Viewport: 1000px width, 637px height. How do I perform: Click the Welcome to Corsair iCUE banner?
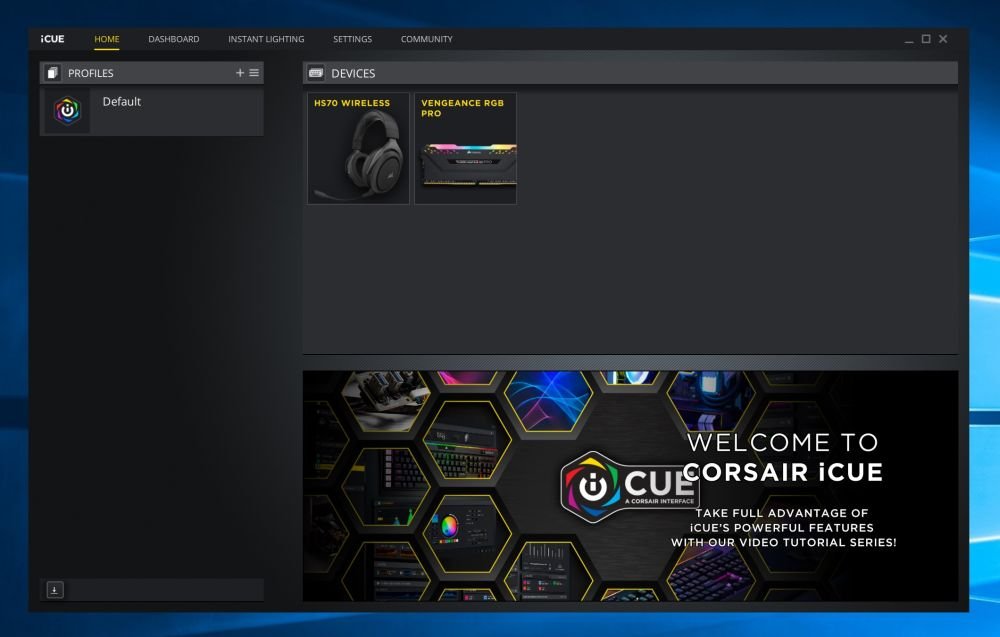pyautogui.click(x=630, y=486)
